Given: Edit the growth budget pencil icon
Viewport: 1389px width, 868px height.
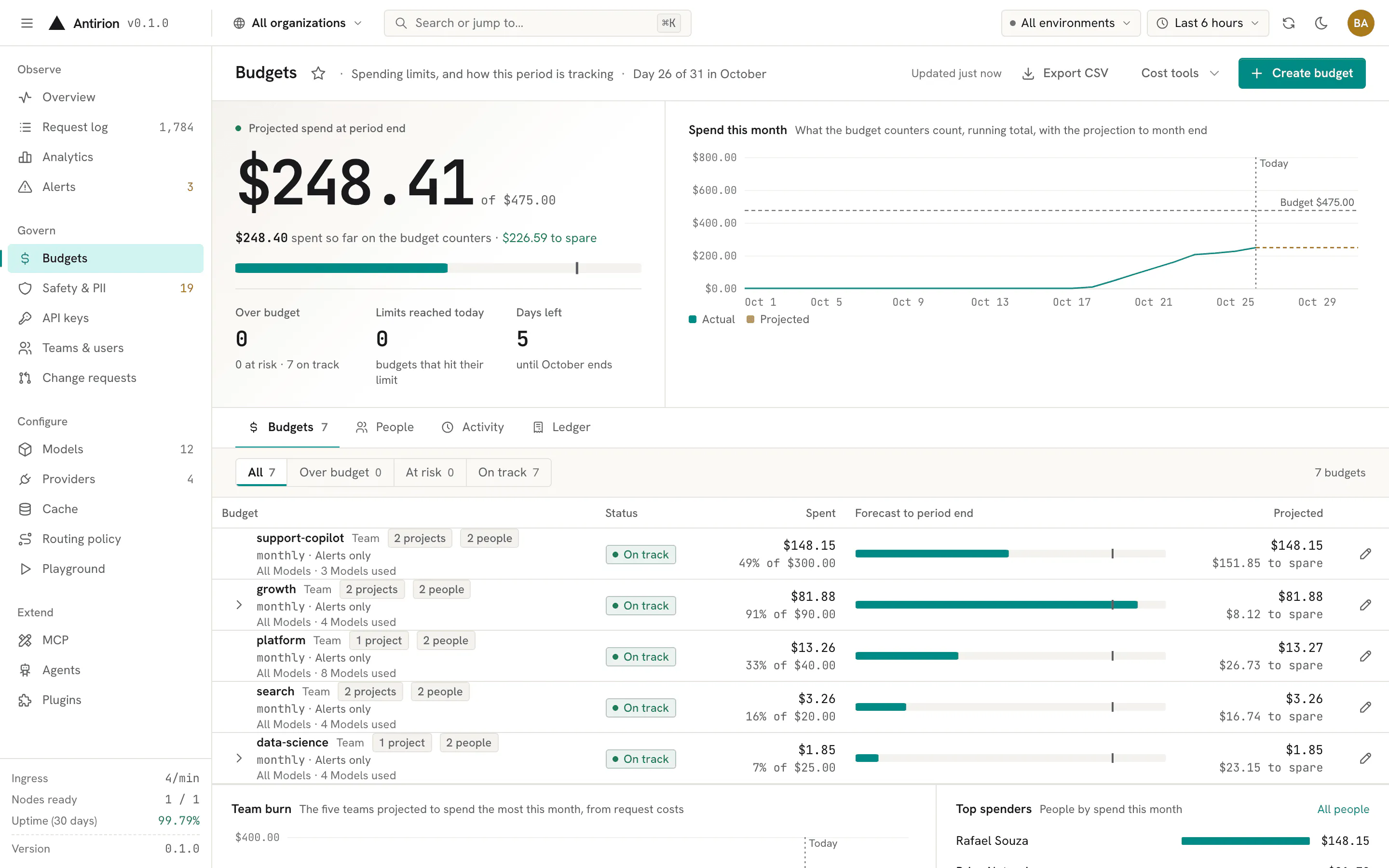Looking at the screenshot, I should 1365,605.
